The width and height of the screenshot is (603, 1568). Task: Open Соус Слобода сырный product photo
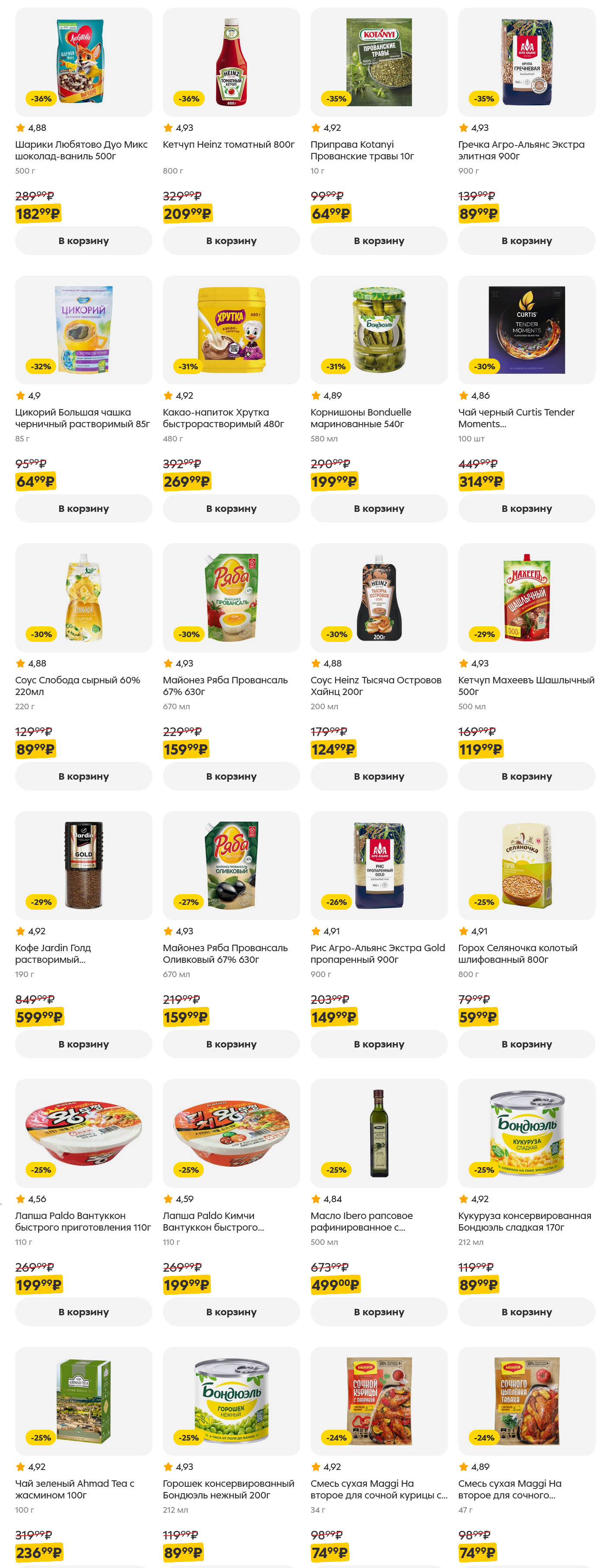[x=83, y=597]
